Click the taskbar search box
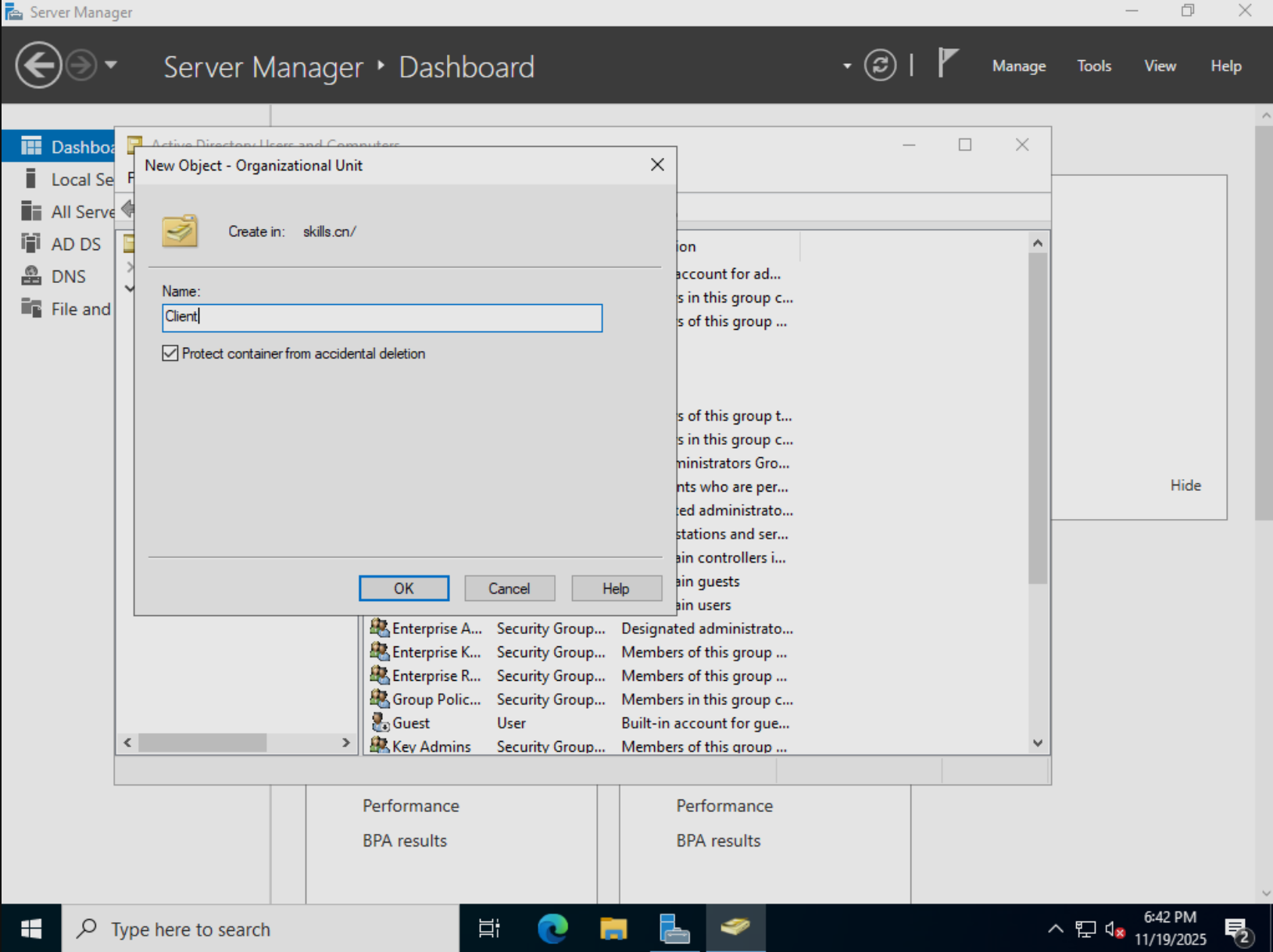This screenshot has width=1273, height=952. [x=260, y=929]
